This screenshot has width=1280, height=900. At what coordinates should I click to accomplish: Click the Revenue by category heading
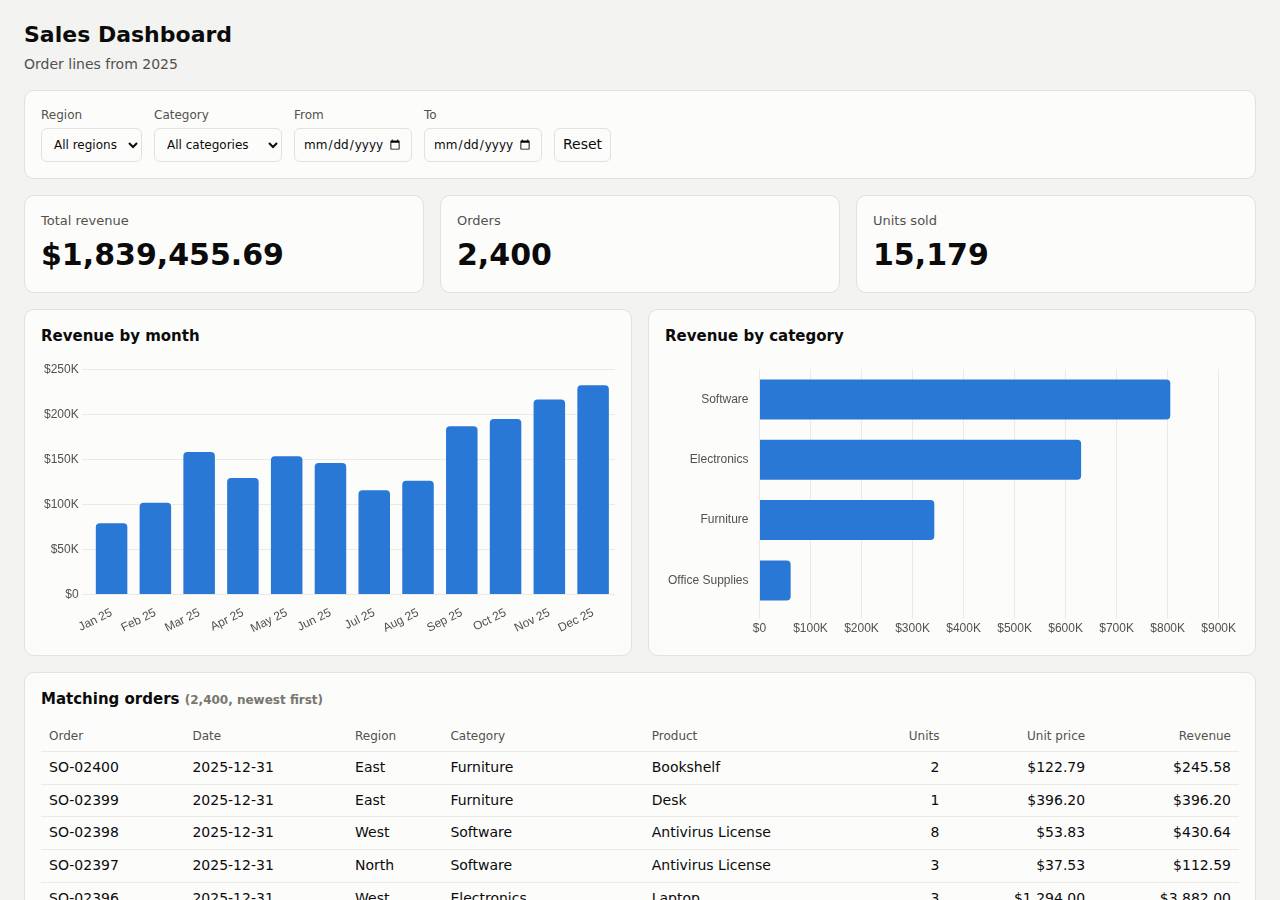754,336
